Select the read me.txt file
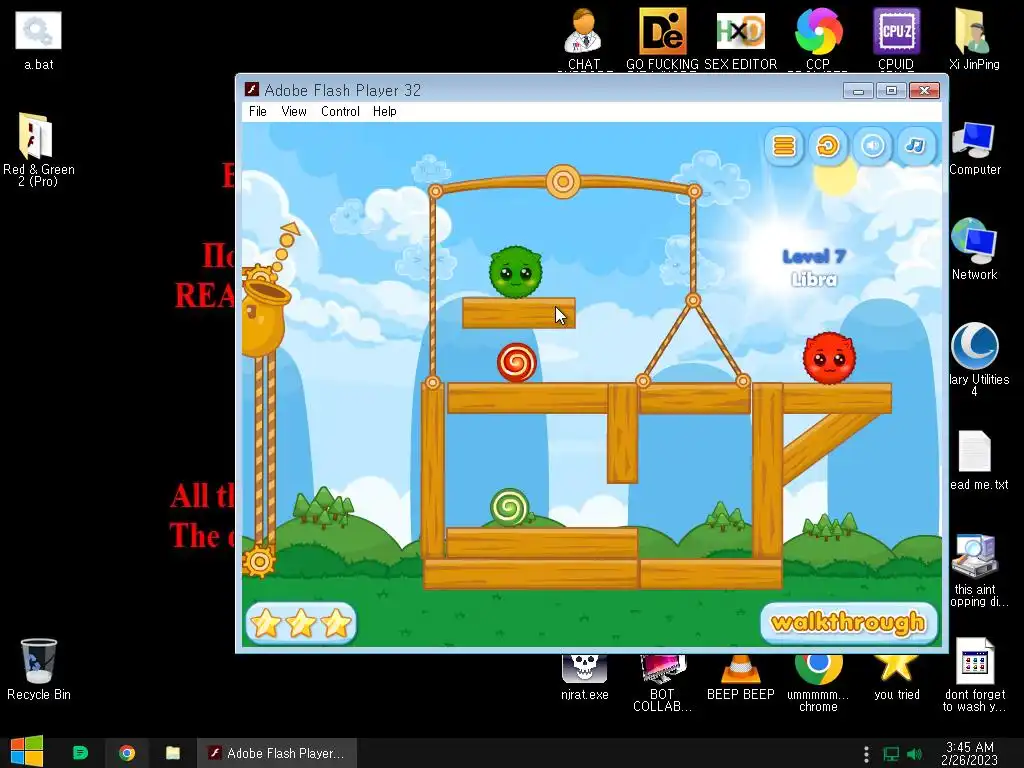 (976, 460)
